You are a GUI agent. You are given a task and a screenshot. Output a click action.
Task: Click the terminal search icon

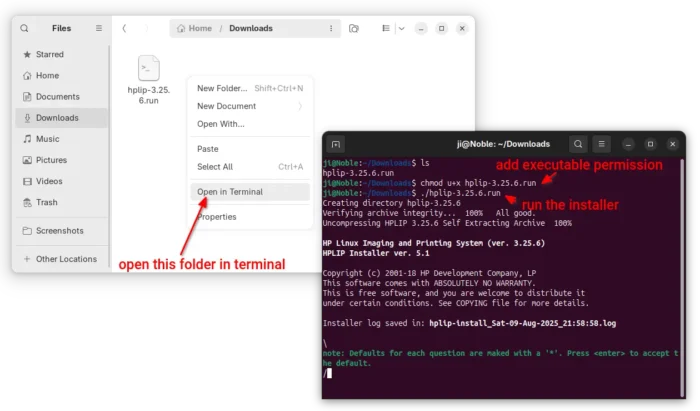(x=578, y=144)
